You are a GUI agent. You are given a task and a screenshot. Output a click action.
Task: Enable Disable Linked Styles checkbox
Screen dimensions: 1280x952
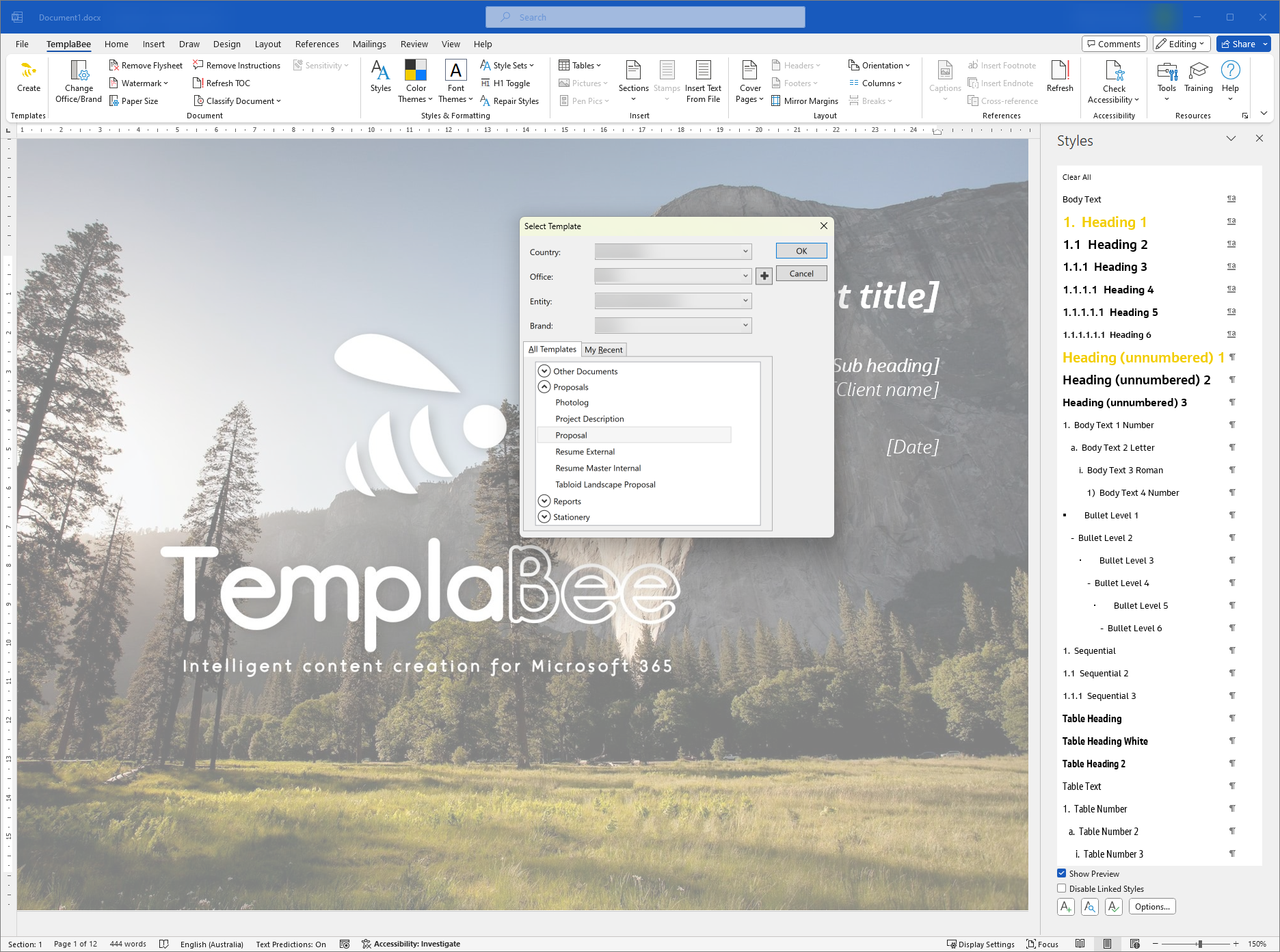[1062, 888]
